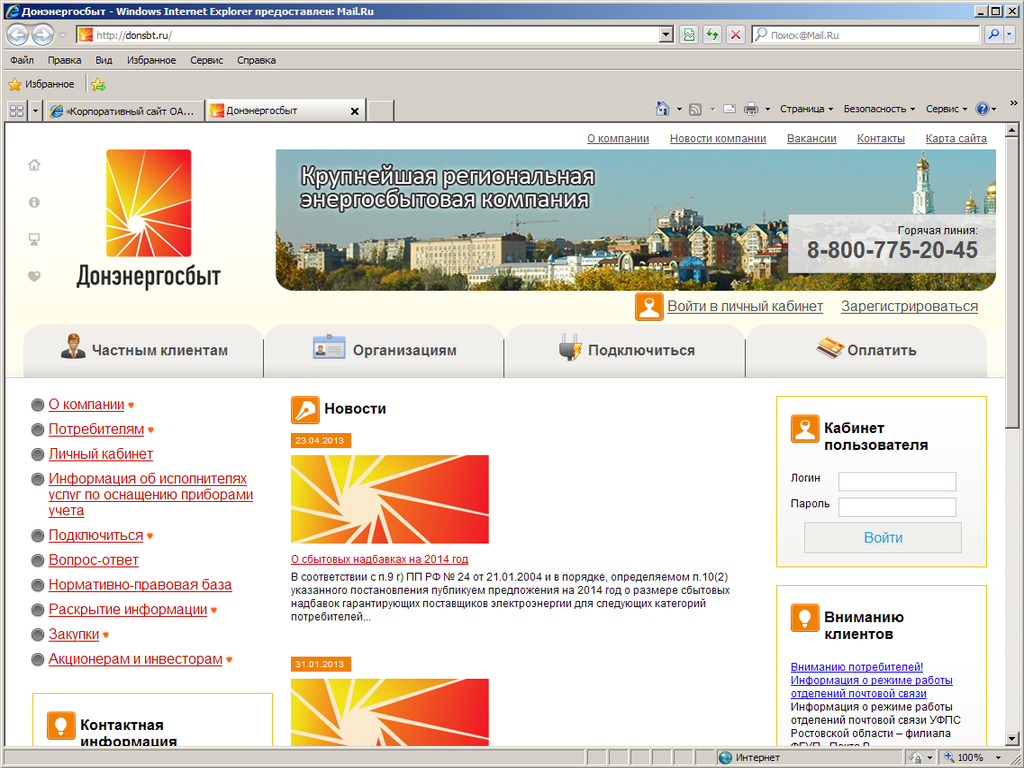Screen dimensions: 1024x768
Task: Stop loading with the red X icon
Action: click(x=735, y=35)
